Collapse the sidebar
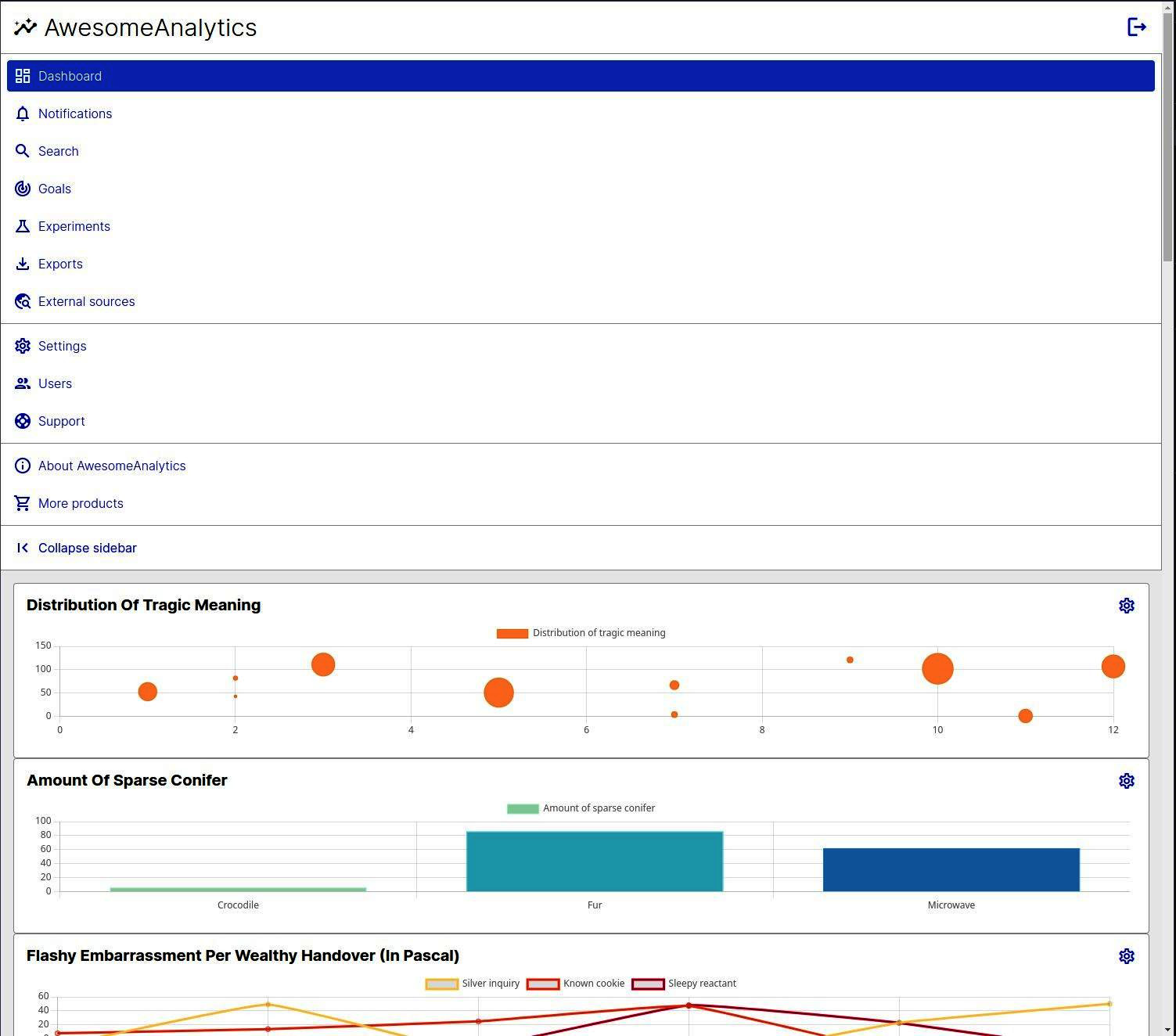Viewport: 1176px width, 1036px height. tap(87, 548)
